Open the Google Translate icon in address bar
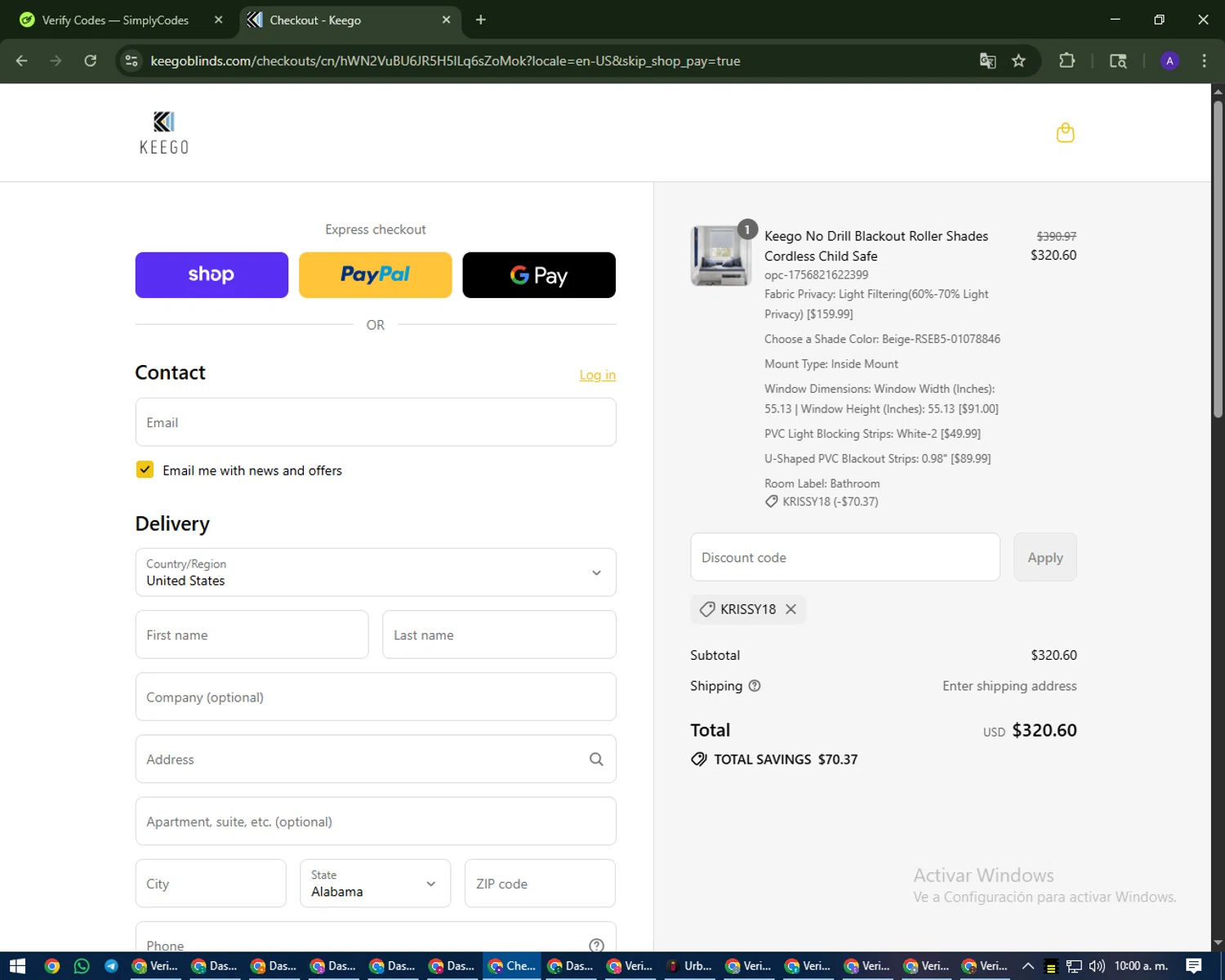 (x=987, y=60)
